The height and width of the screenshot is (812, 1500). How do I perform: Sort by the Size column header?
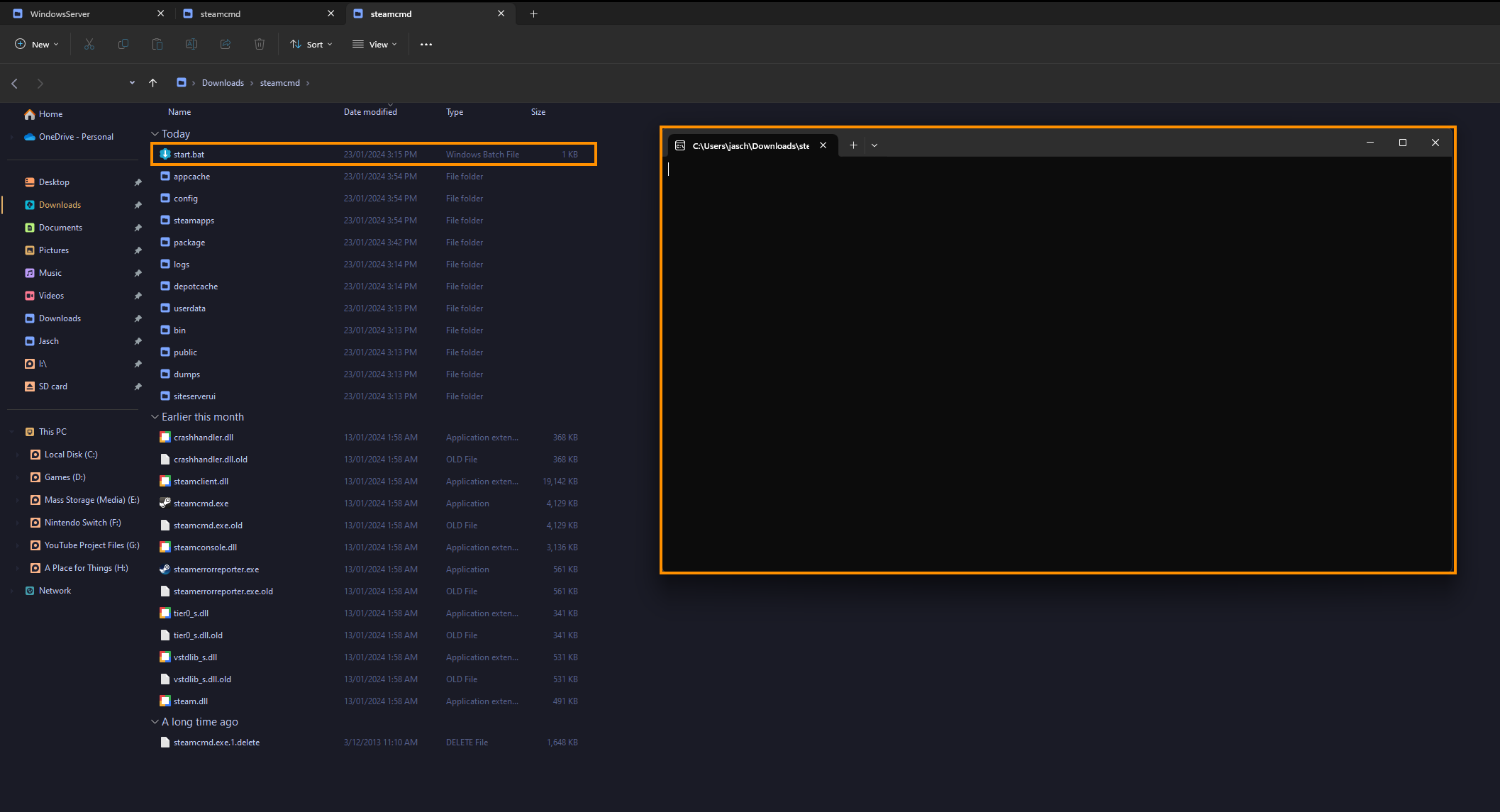(x=538, y=112)
